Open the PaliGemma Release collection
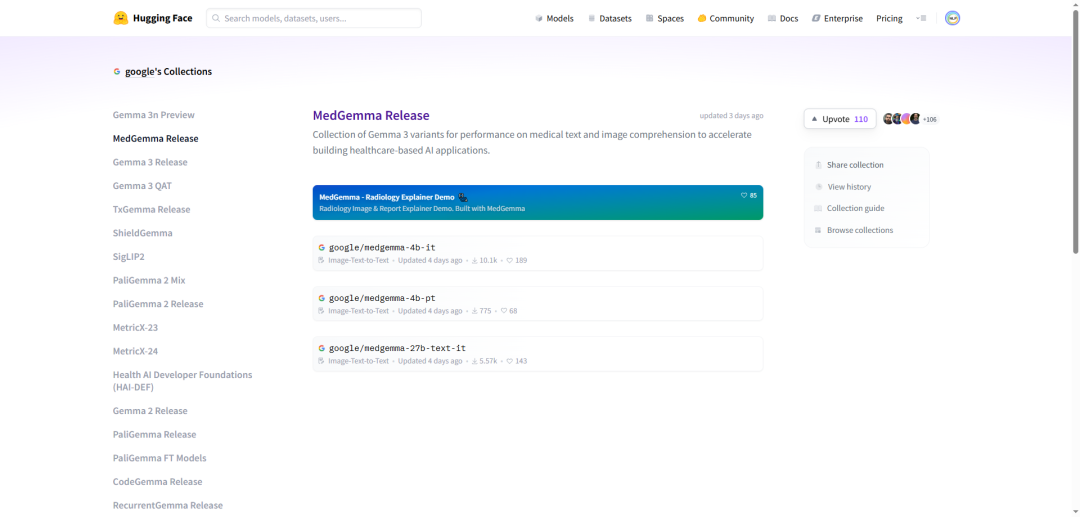The height and width of the screenshot is (517, 1080). pyautogui.click(x=154, y=434)
